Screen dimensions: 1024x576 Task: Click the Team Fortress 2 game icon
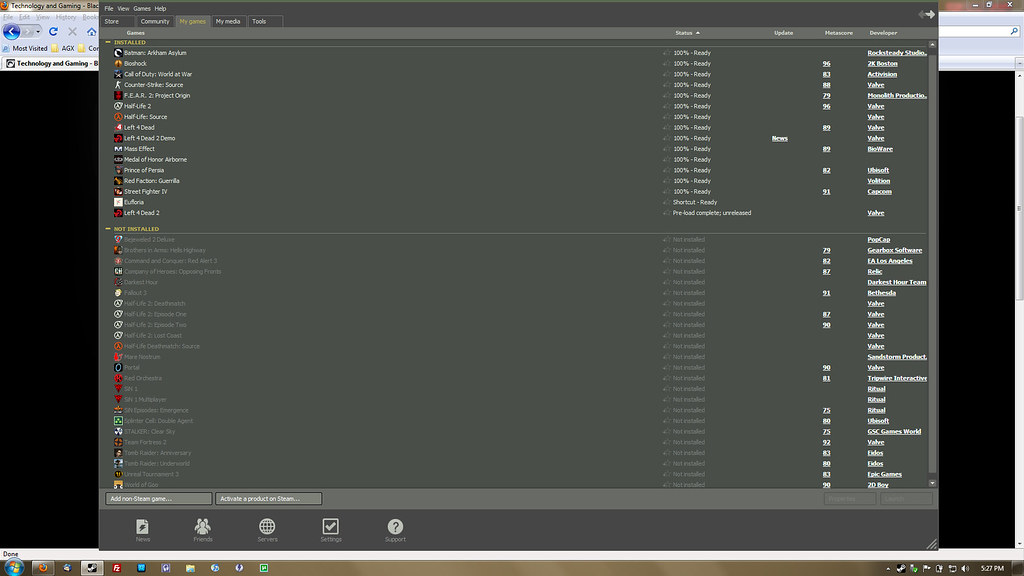pyautogui.click(x=118, y=442)
